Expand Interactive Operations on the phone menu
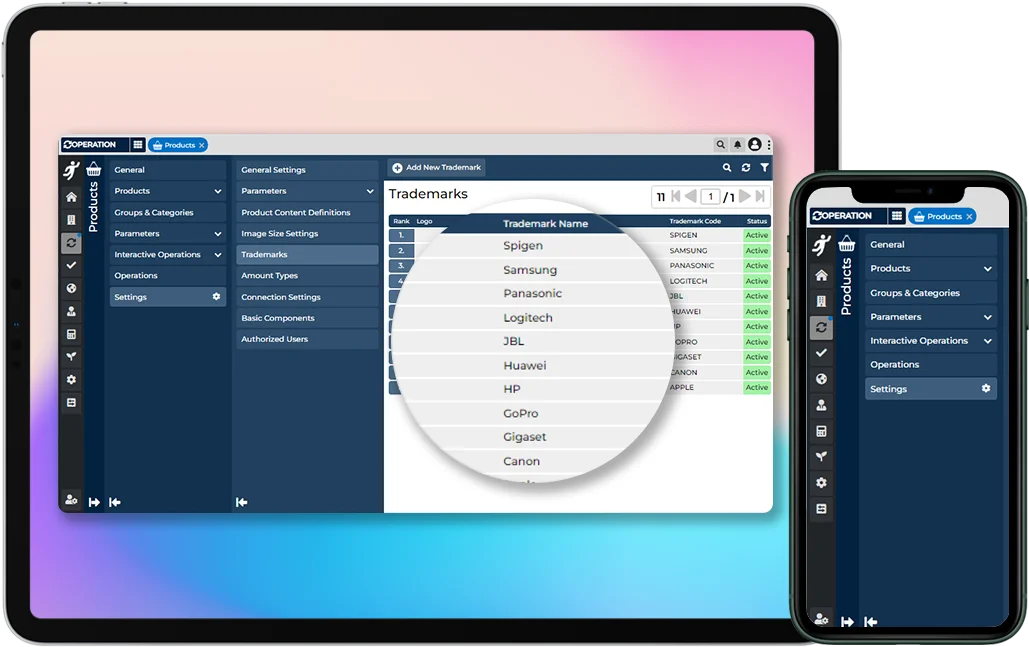Image resolution: width=1029 pixels, height=647 pixels. pyautogui.click(x=987, y=341)
